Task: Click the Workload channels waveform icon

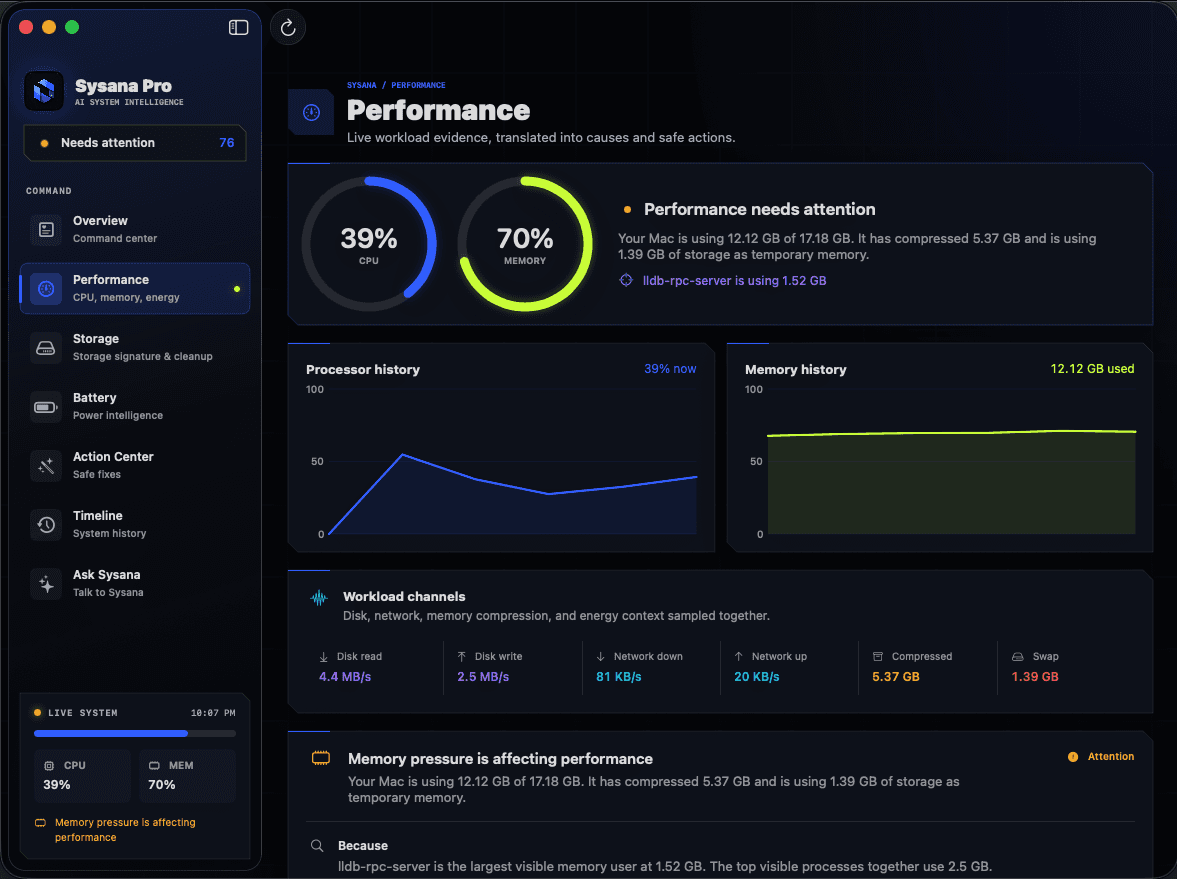Action: tap(319, 598)
